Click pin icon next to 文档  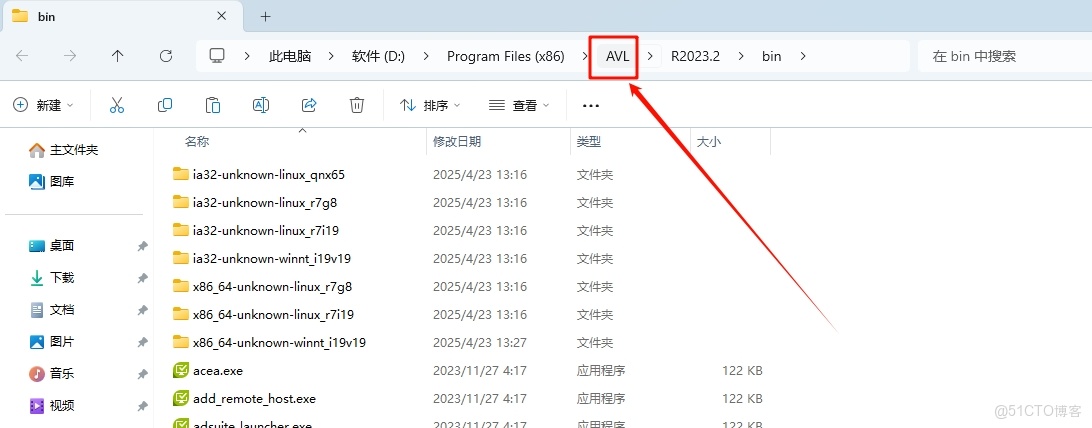tap(142, 310)
